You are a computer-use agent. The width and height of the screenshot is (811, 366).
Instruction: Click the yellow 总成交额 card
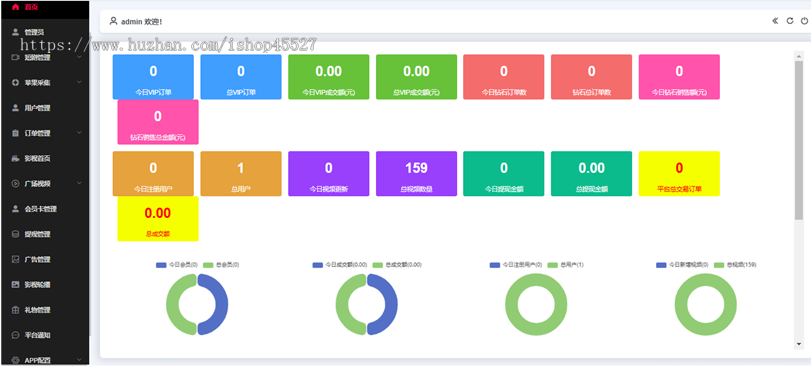pos(158,219)
